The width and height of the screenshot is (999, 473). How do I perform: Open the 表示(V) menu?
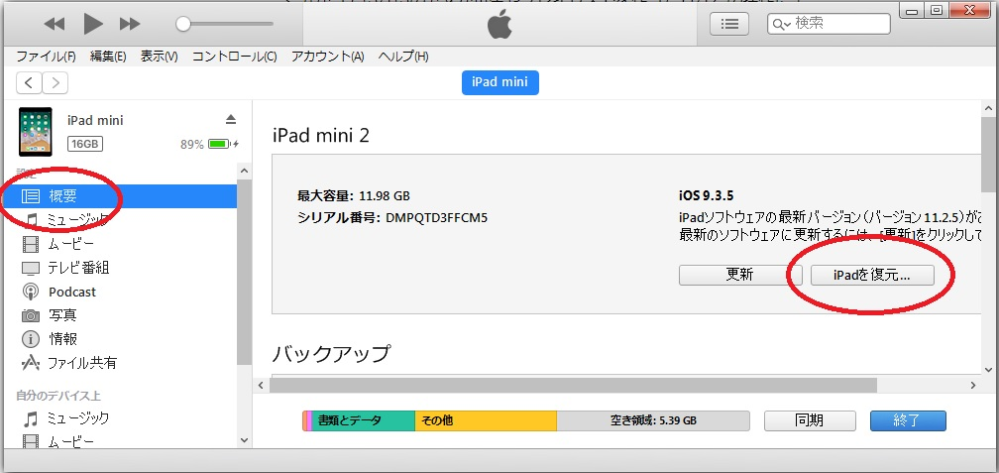(x=159, y=57)
